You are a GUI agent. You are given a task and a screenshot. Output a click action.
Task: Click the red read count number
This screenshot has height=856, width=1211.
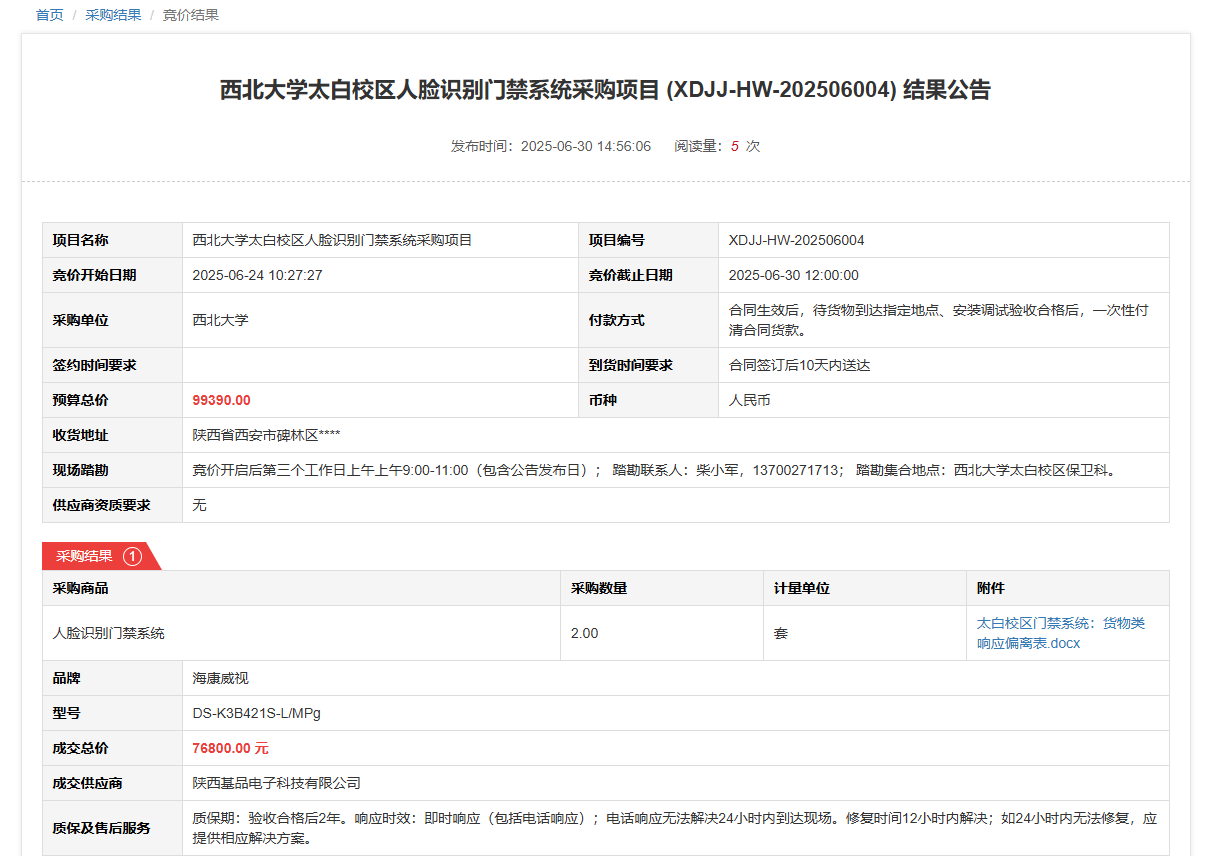coord(734,146)
